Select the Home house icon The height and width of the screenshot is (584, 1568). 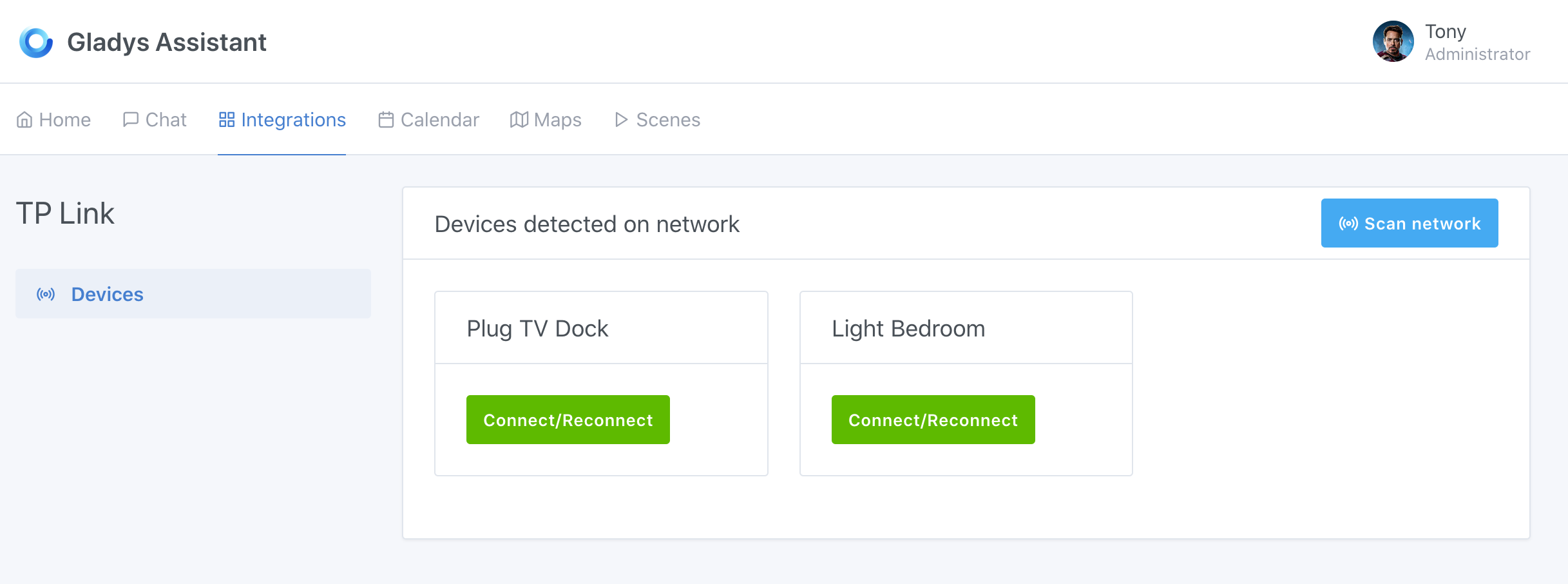tap(24, 119)
